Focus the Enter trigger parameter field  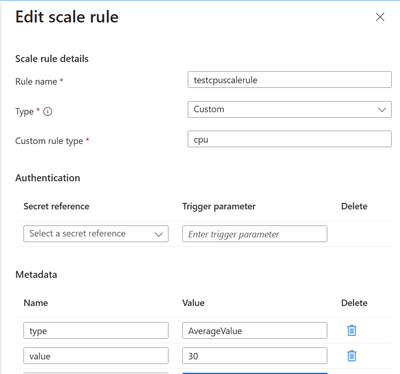(255, 234)
